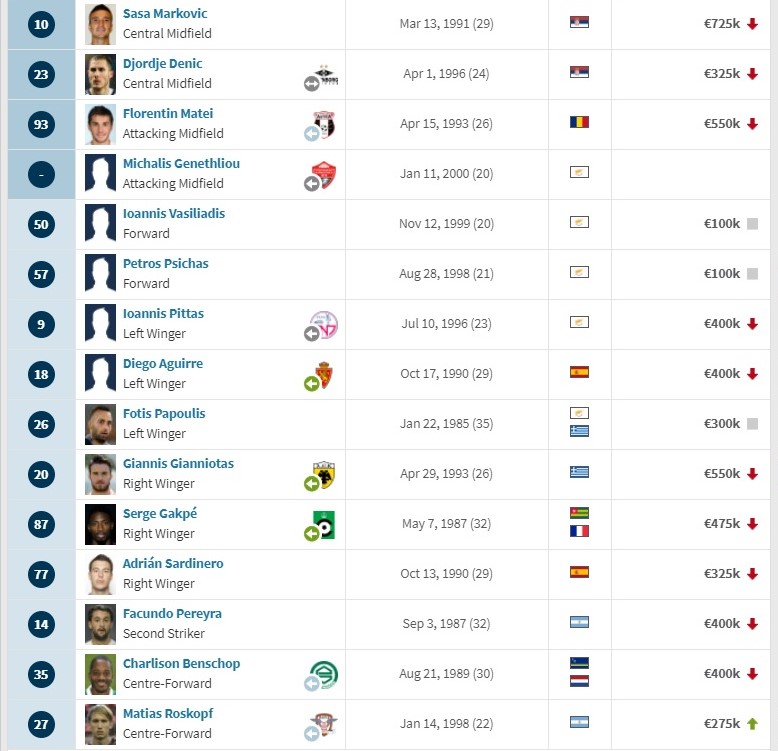Click Michalis Genethliou's red club crest
This screenshot has width=778, height=751.
click(x=324, y=175)
